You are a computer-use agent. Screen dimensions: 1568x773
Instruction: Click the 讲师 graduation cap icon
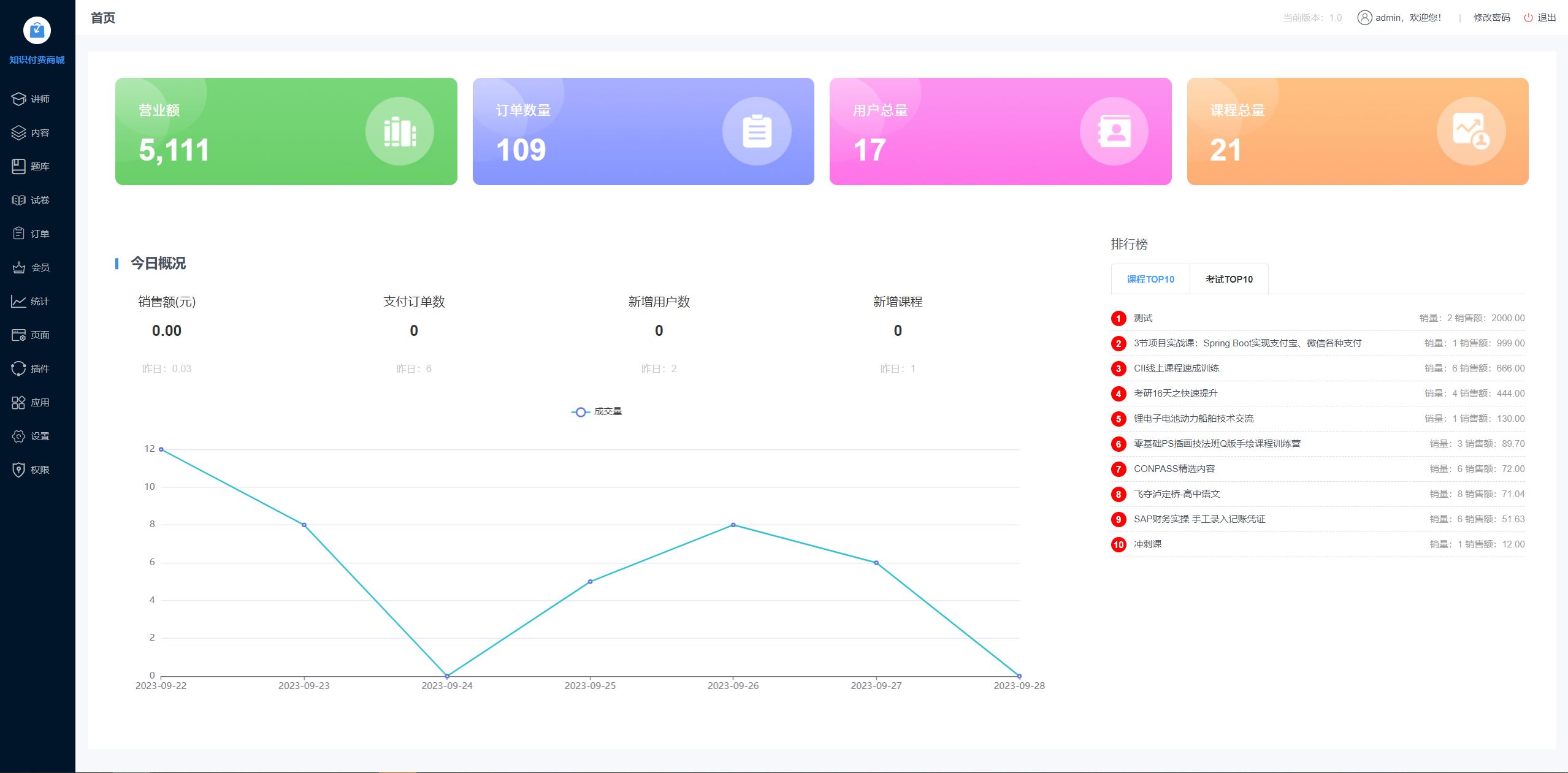(x=18, y=99)
